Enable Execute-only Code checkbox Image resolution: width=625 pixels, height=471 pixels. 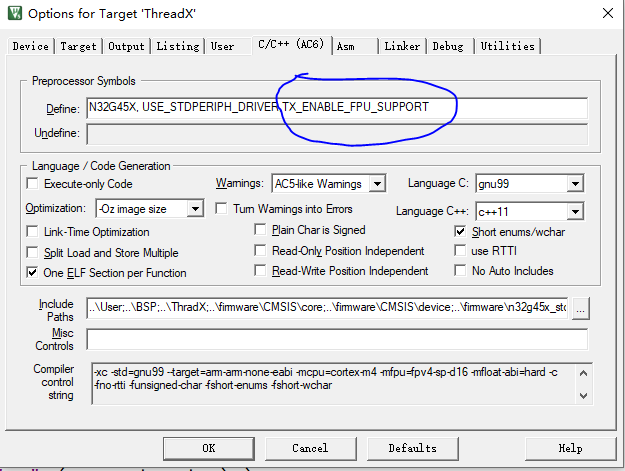32,184
